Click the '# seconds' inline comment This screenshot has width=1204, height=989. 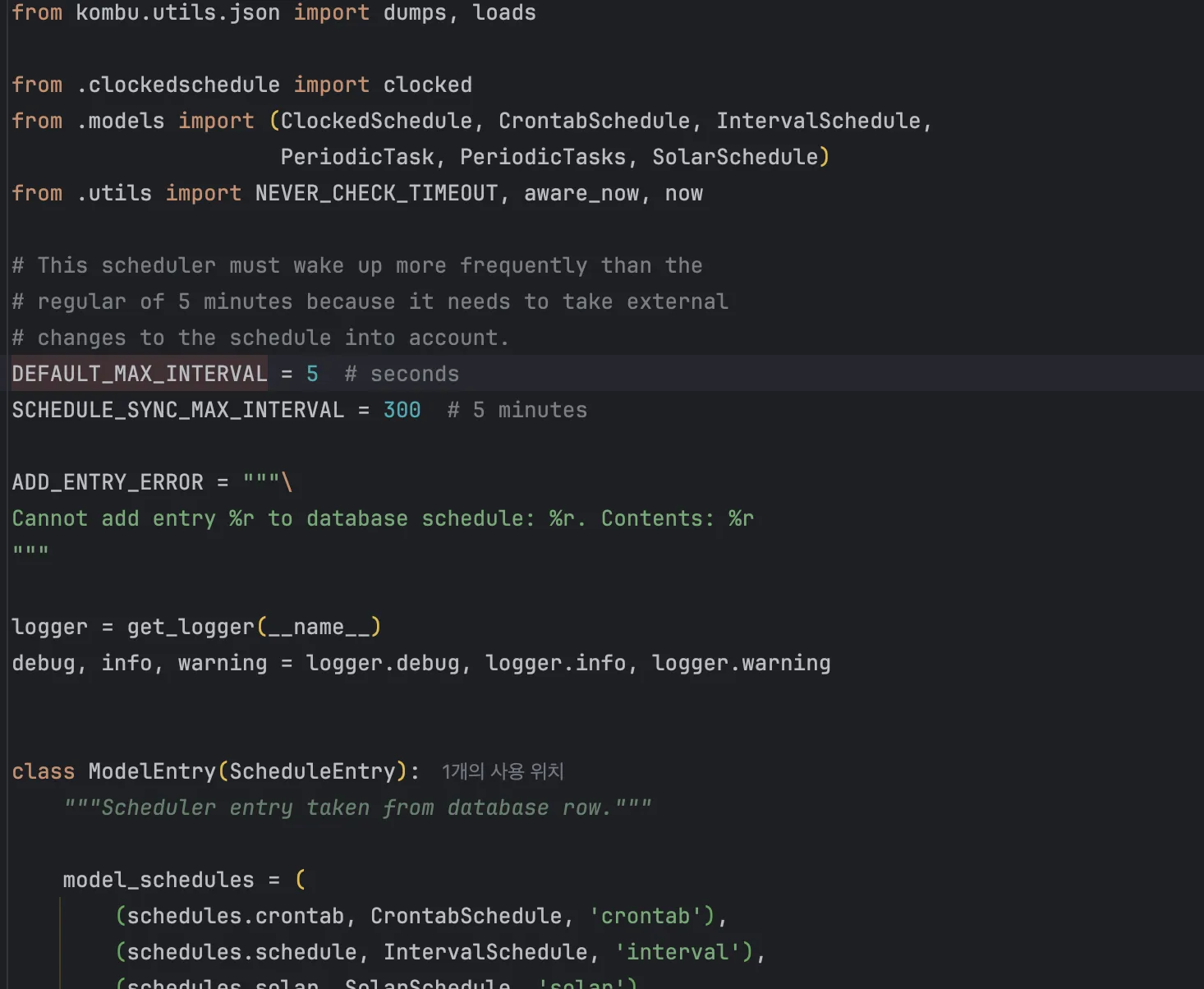[x=402, y=374]
